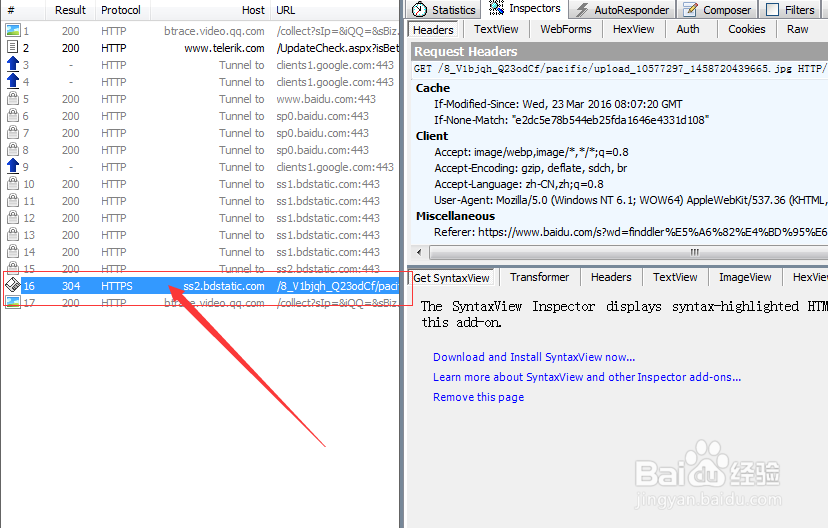
Task: Click the lock icon of session 8
Action: (13, 149)
